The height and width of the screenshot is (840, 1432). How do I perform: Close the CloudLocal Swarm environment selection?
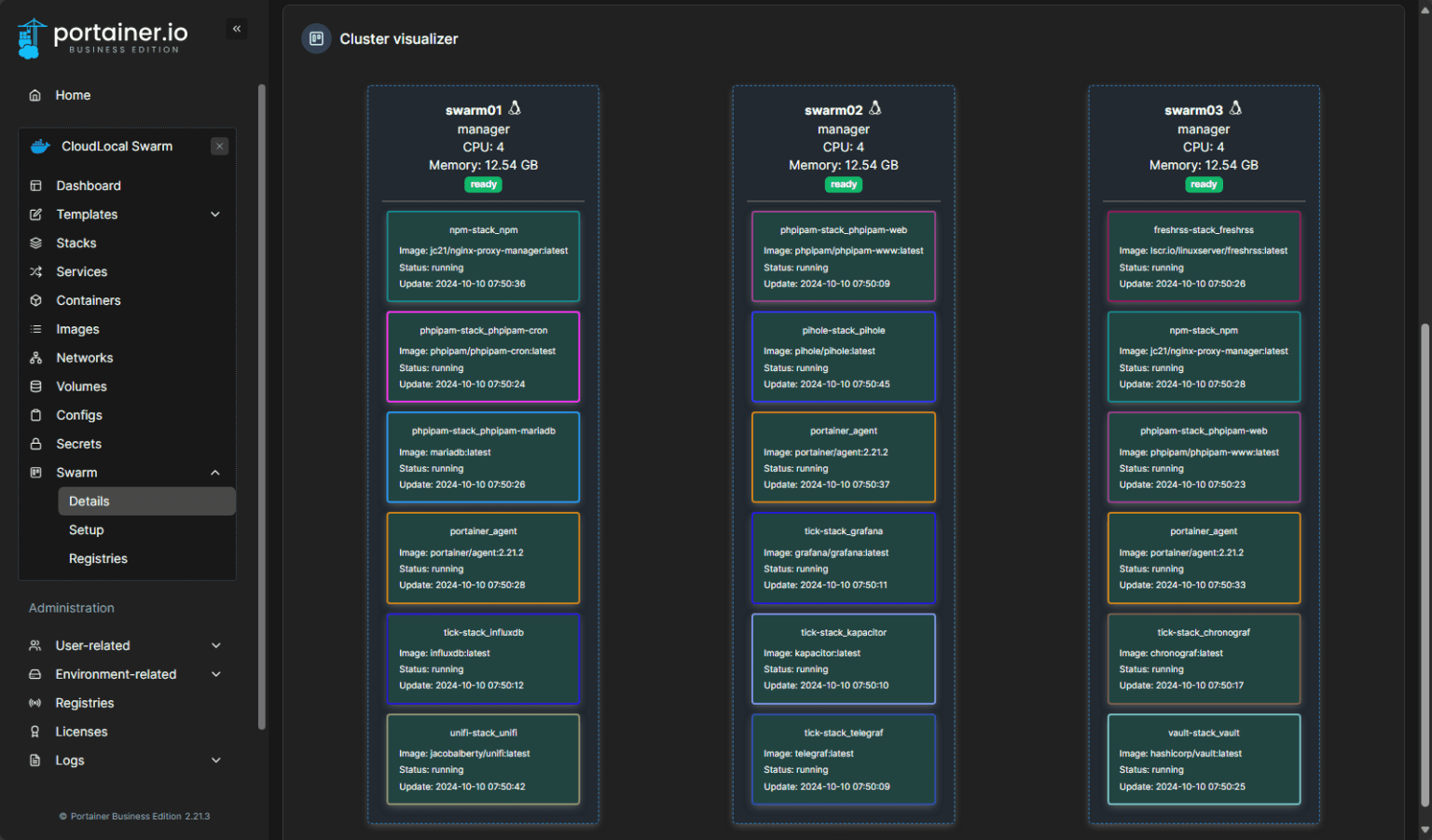[x=219, y=146]
